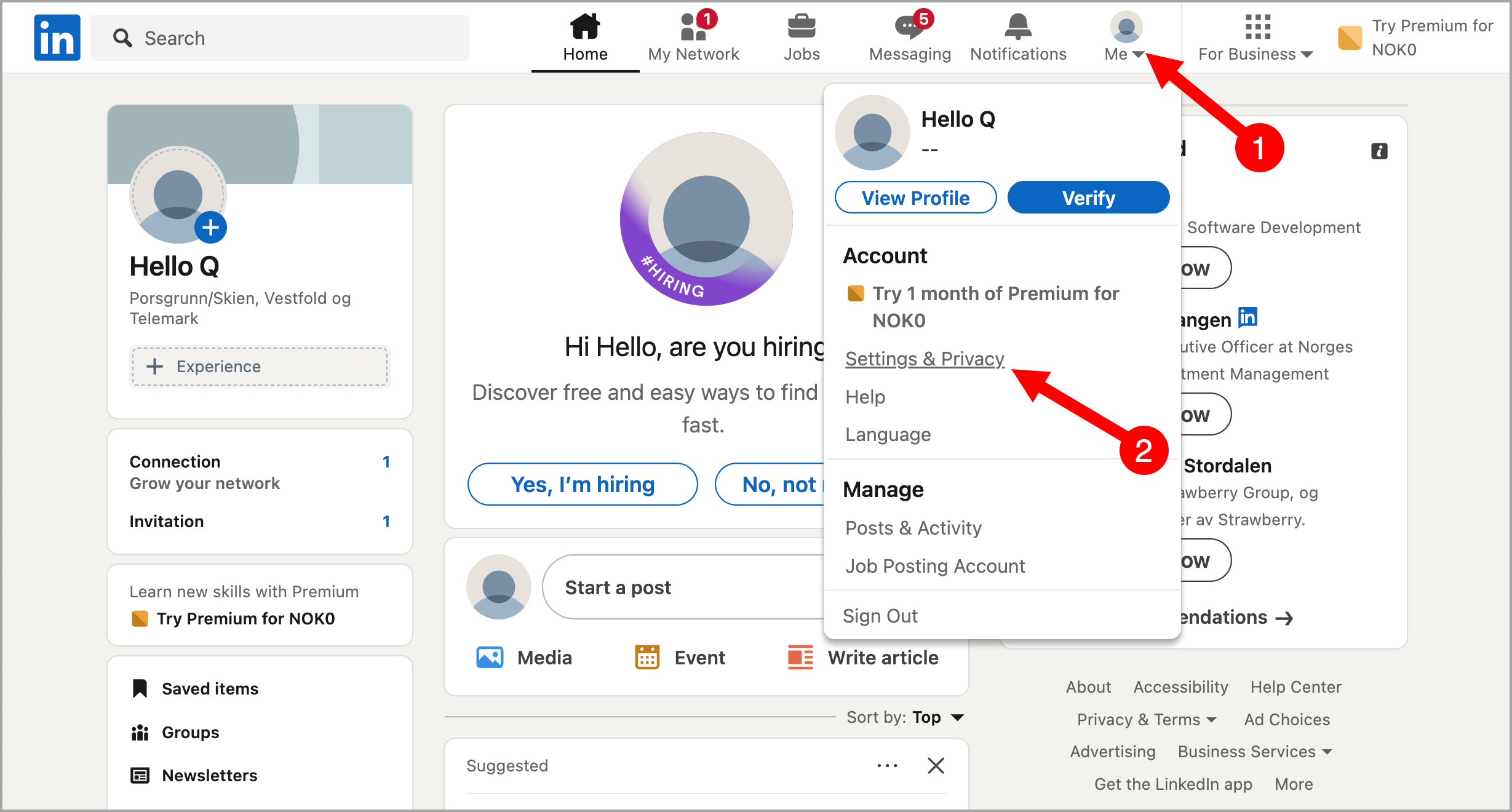Click the Premium gold icon in menu
The width and height of the screenshot is (1512, 812).
856,293
